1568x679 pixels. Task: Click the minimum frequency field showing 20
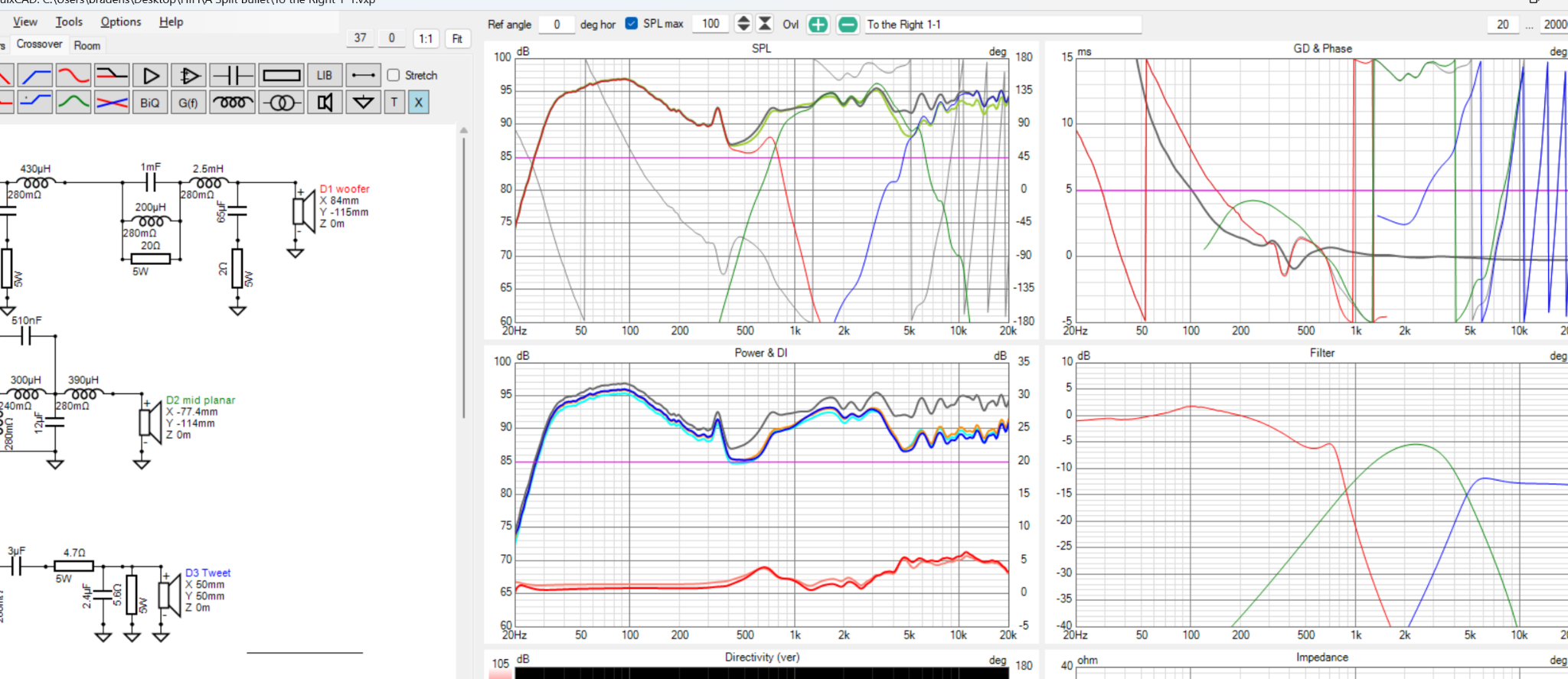(x=1503, y=24)
